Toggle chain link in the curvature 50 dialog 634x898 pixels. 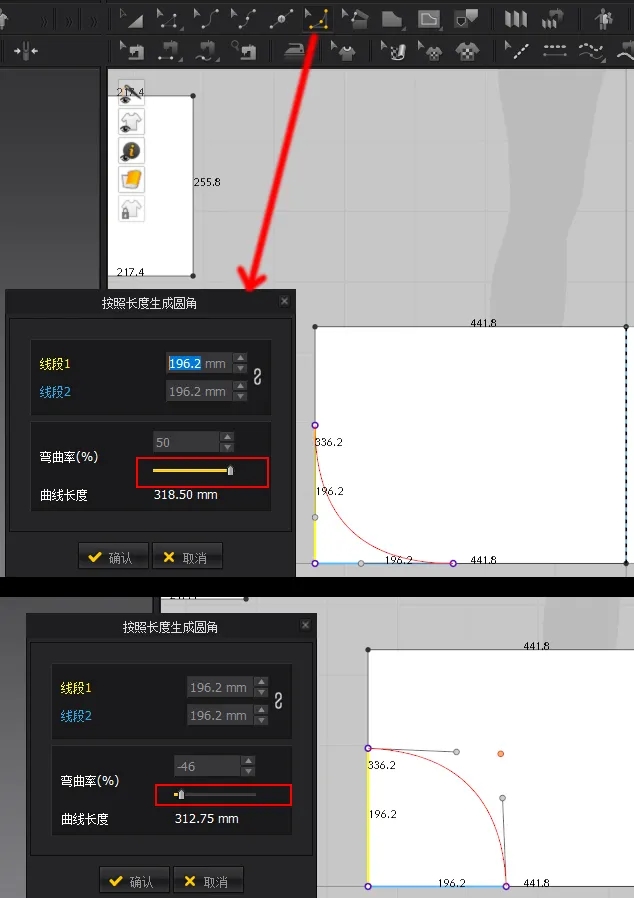[258, 377]
